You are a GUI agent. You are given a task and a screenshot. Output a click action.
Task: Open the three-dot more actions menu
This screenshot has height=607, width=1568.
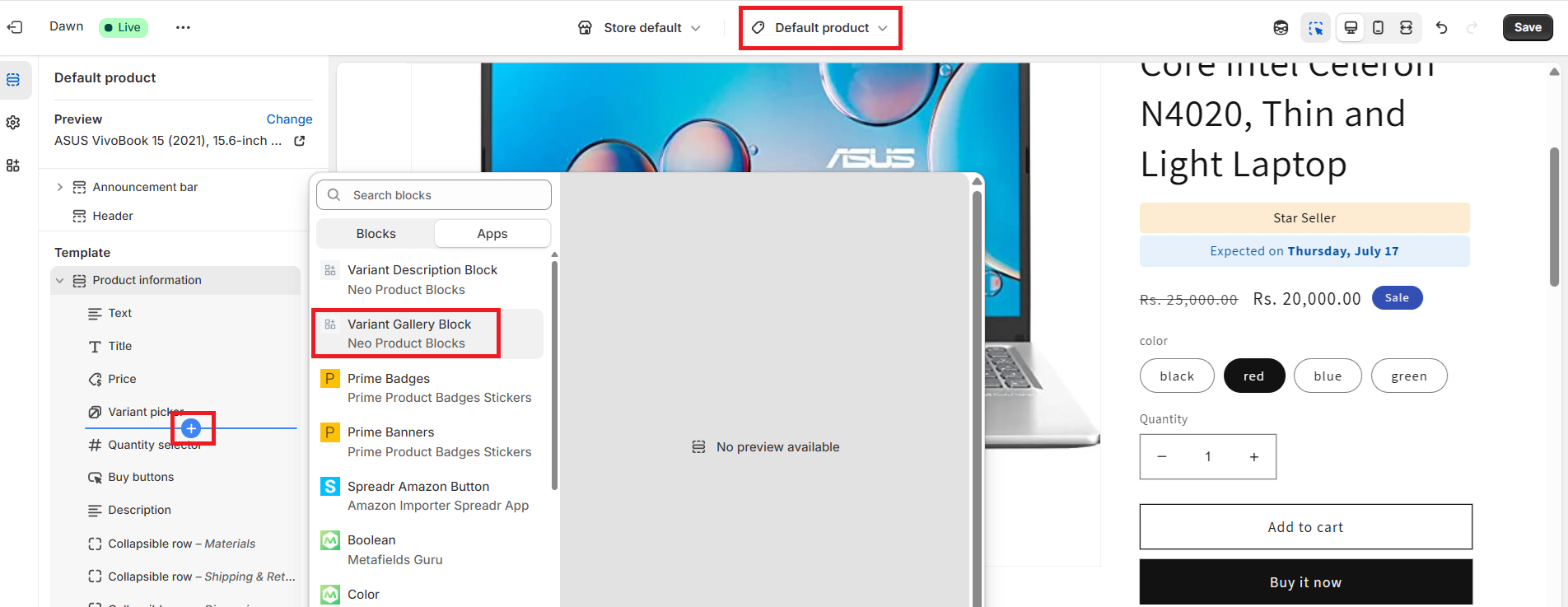point(183,27)
